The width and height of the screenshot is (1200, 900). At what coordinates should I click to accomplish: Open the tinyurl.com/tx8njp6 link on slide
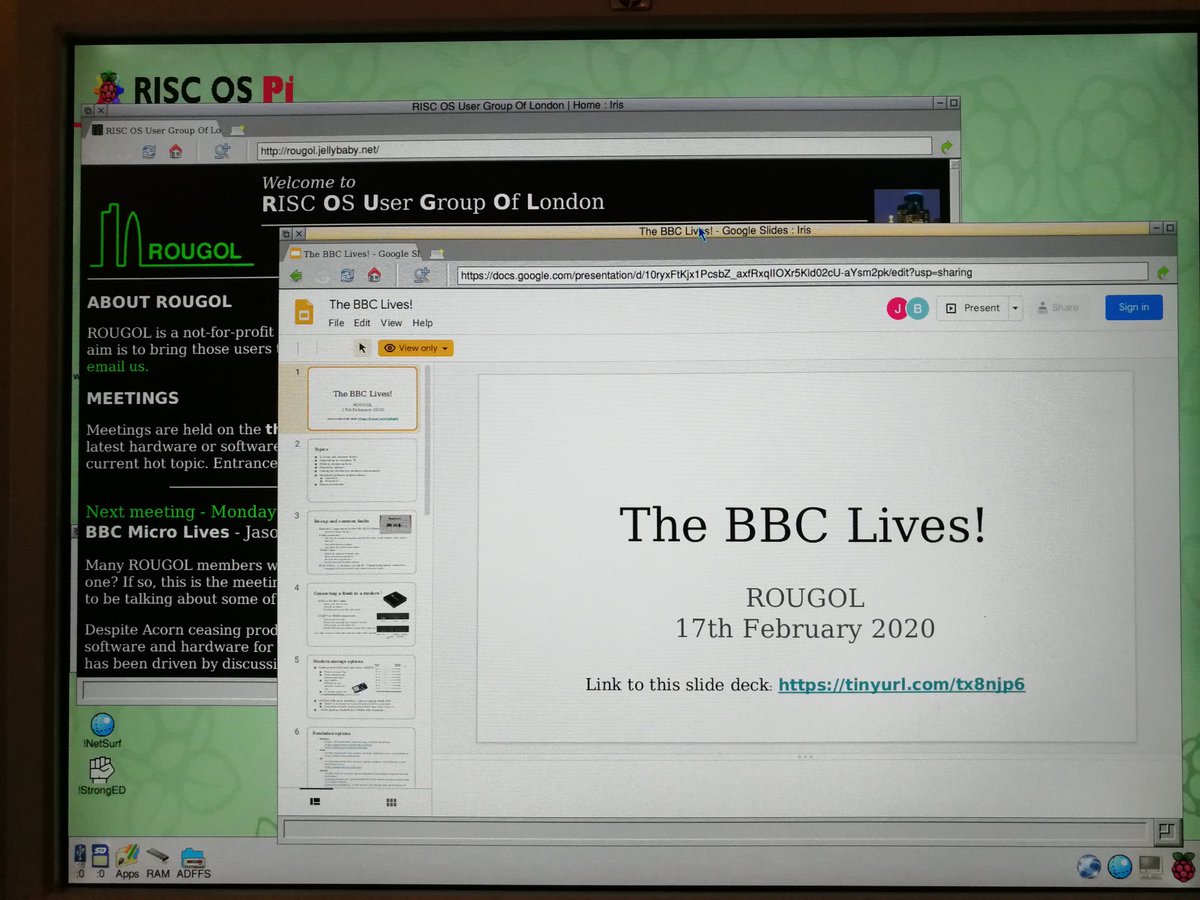(901, 685)
